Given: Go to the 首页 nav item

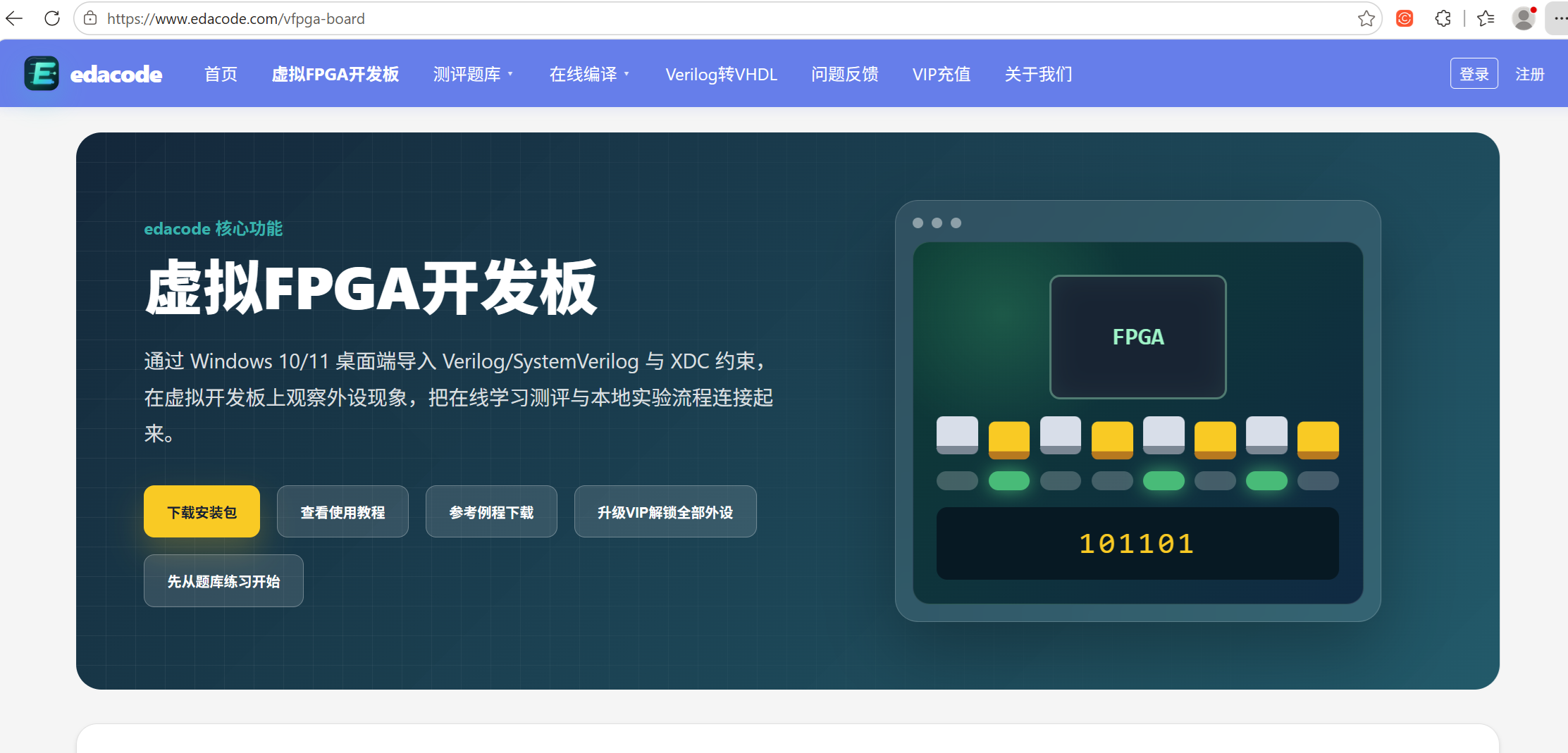Looking at the screenshot, I should [x=221, y=74].
